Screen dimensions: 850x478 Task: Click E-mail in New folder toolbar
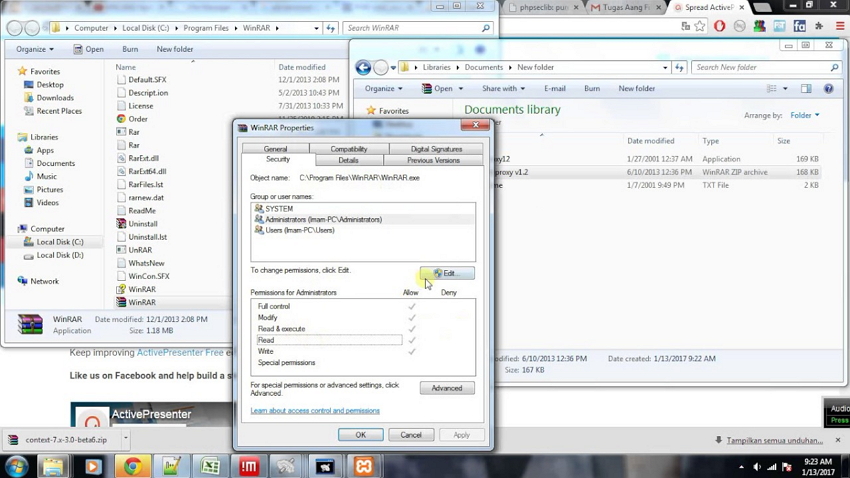click(x=555, y=88)
